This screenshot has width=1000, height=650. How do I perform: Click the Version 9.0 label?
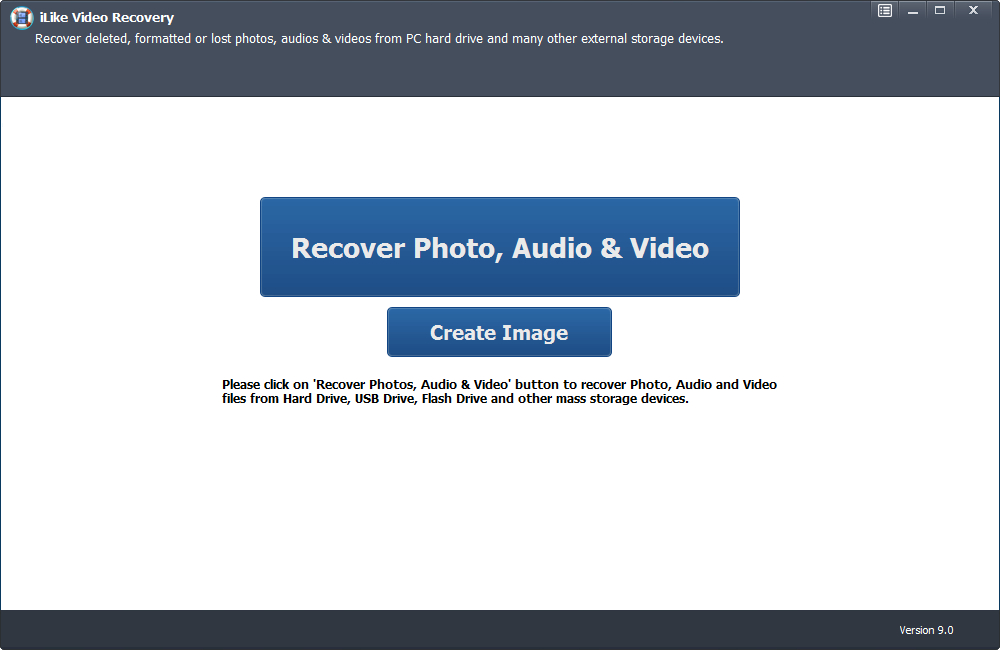click(x=926, y=630)
